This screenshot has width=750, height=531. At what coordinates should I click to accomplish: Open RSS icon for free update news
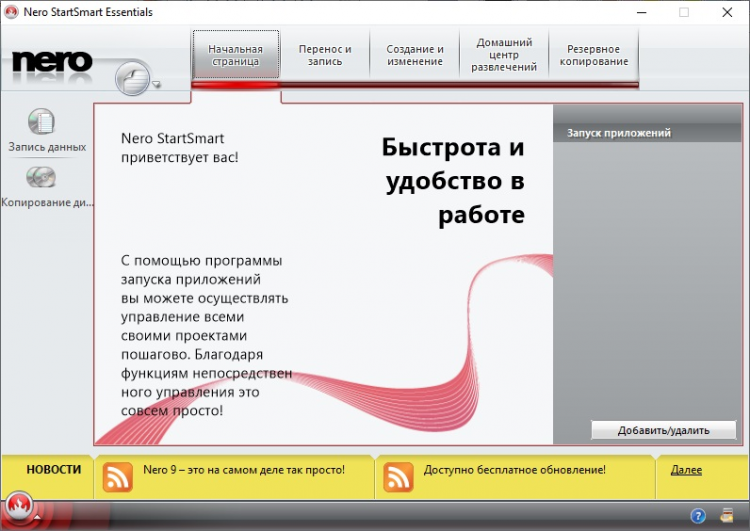pyautogui.click(x=398, y=477)
